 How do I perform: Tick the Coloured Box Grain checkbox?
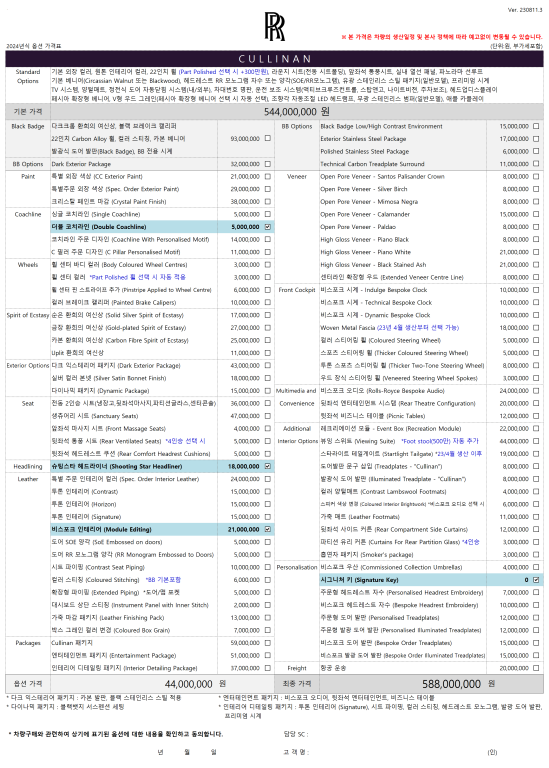[x=267, y=630]
